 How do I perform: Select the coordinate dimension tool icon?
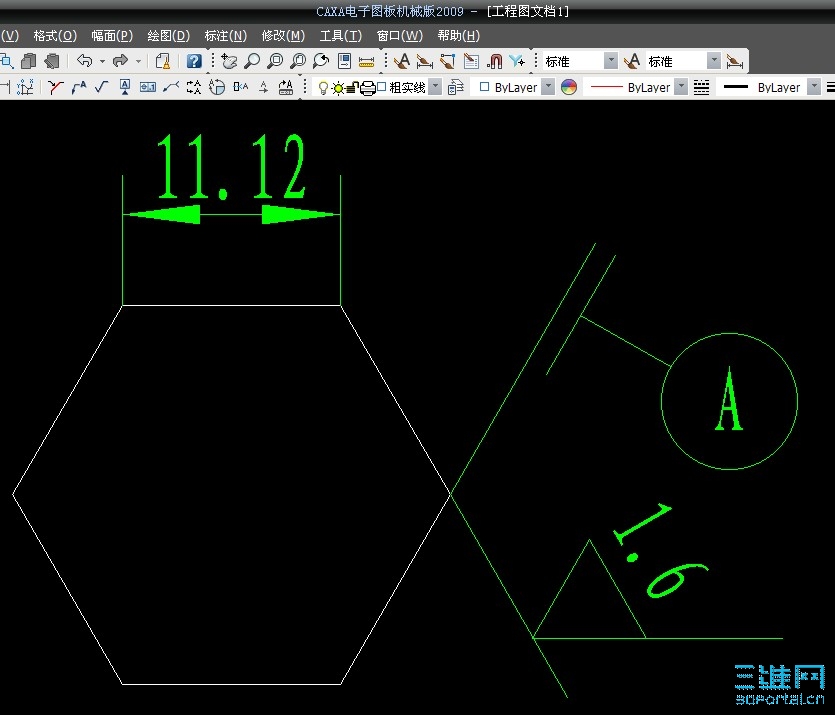[x=25, y=87]
